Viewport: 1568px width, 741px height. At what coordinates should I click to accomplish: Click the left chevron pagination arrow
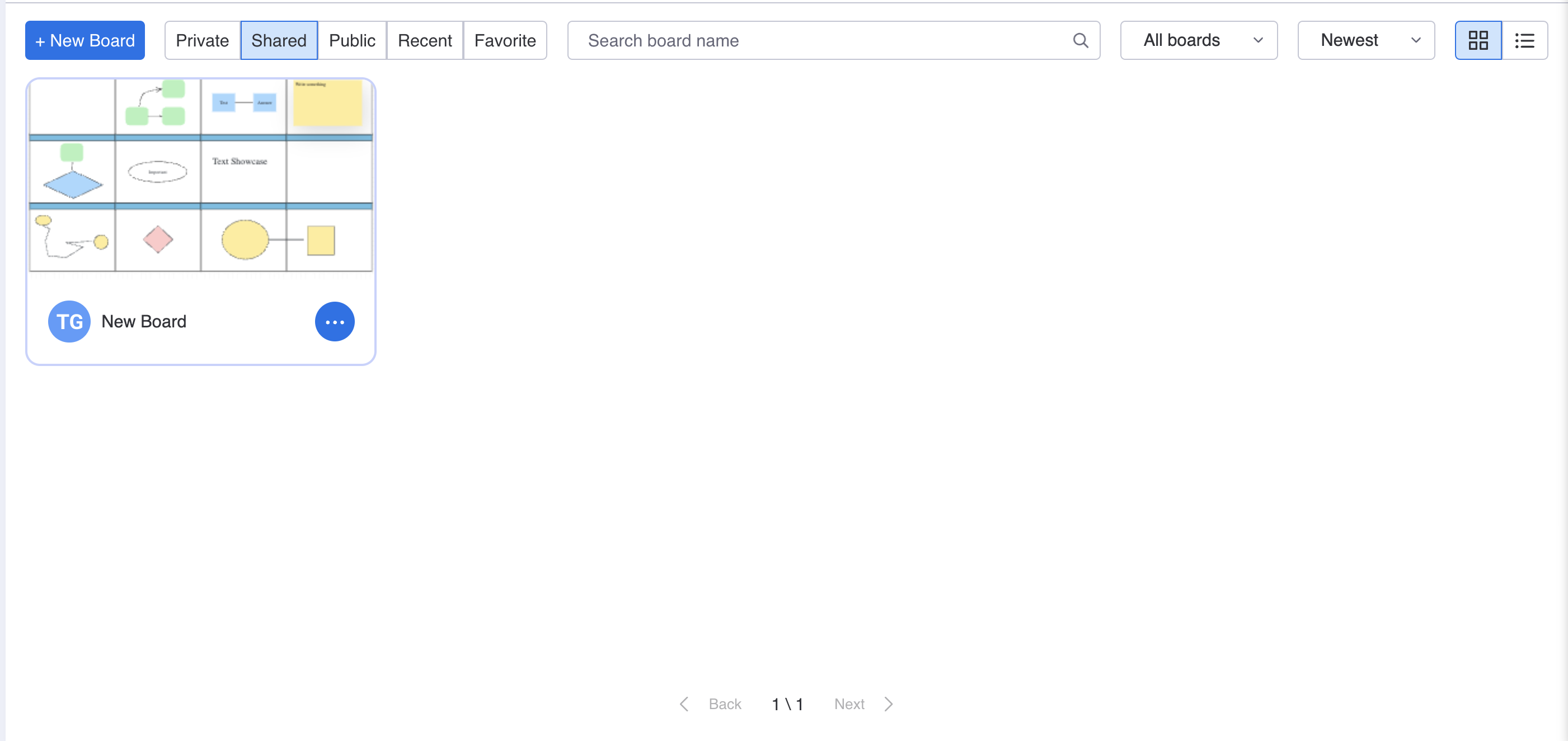pyautogui.click(x=684, y=705)
